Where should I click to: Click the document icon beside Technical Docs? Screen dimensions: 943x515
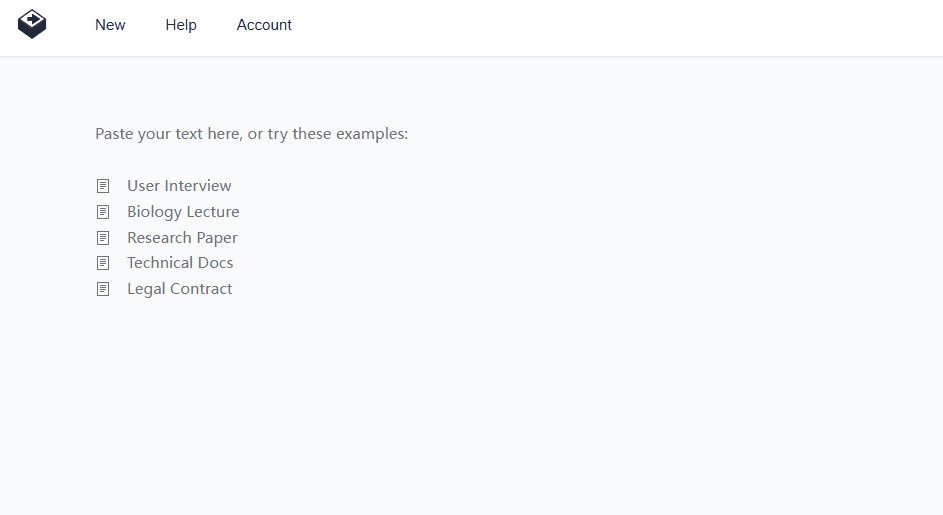(x=102, y=263)
